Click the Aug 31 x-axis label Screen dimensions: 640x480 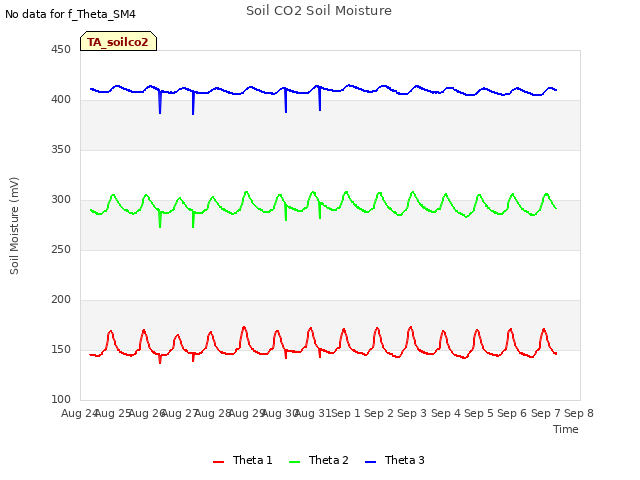(313, 413)
